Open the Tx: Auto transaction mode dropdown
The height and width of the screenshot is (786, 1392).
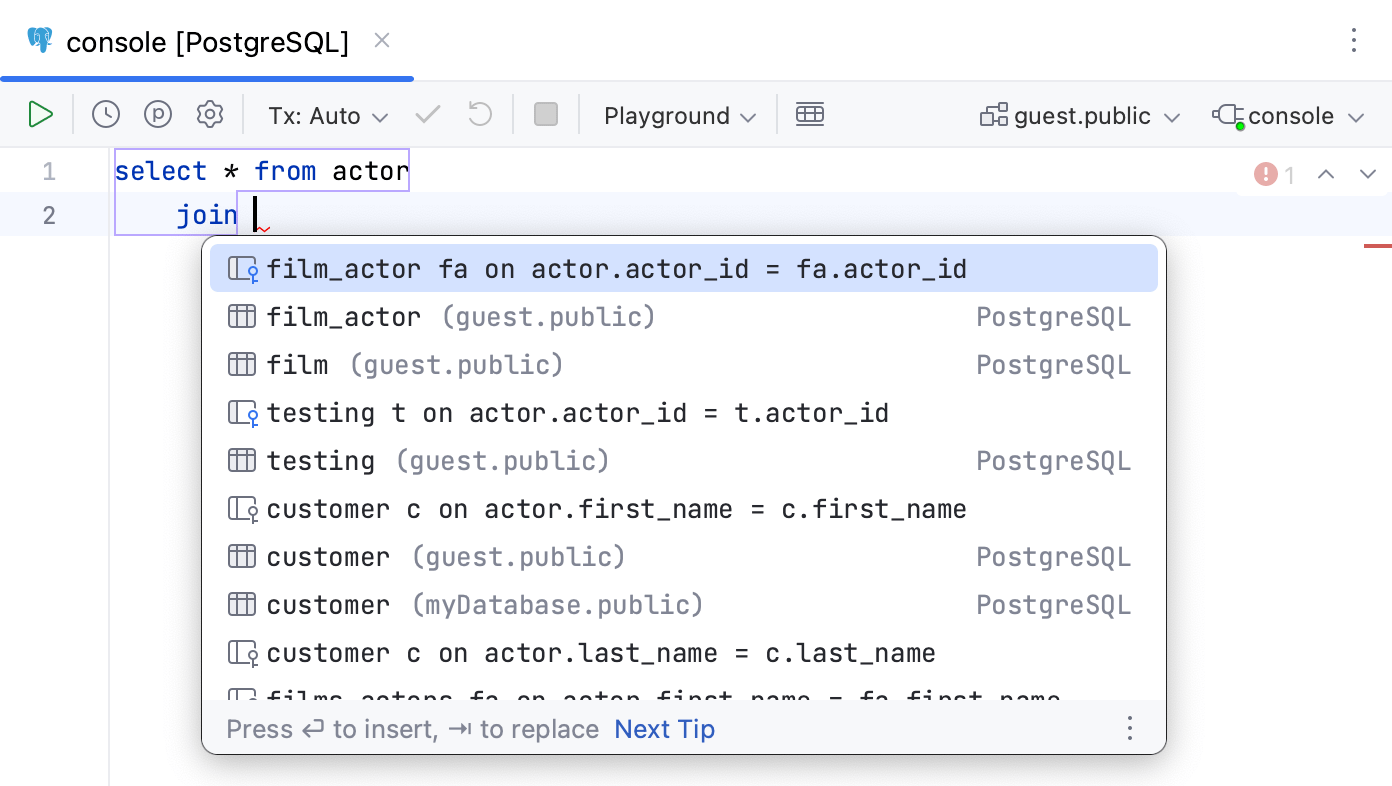tap(325, 115)
